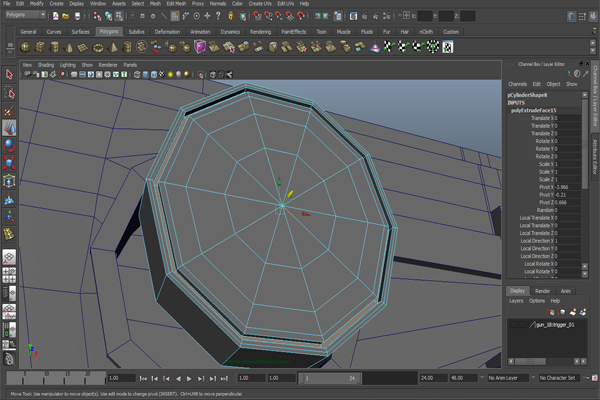Image resolution: width=600 pixels, height=400 pixels.
Task: Toggle the viewport smooth shade all button
Action: click(x=145, y=75)
